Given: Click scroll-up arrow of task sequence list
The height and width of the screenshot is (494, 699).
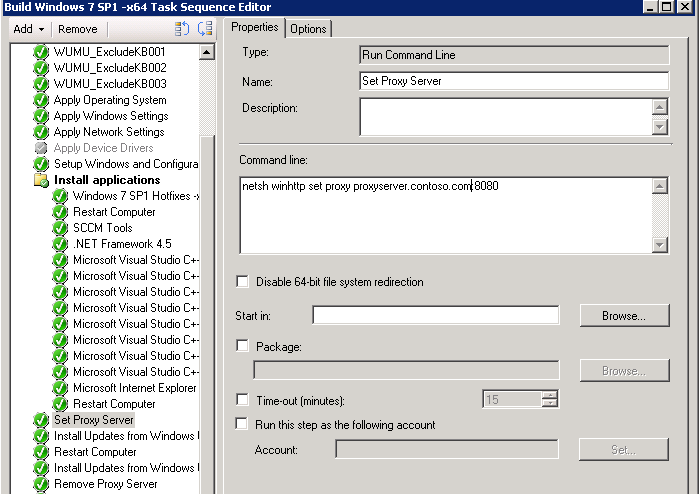Looking at the screenshot, I should tap(207, 52).
